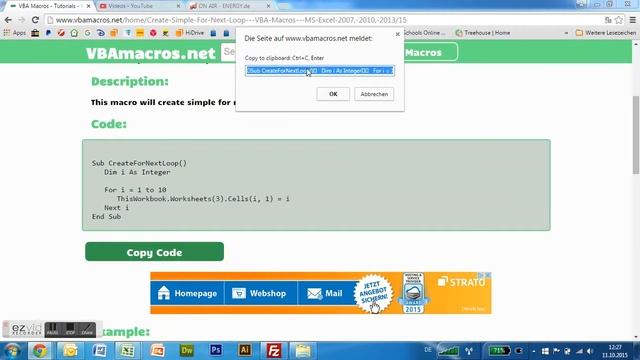Click the Homepage item in the Strato ad
The image size is (640, 360).
187,293
